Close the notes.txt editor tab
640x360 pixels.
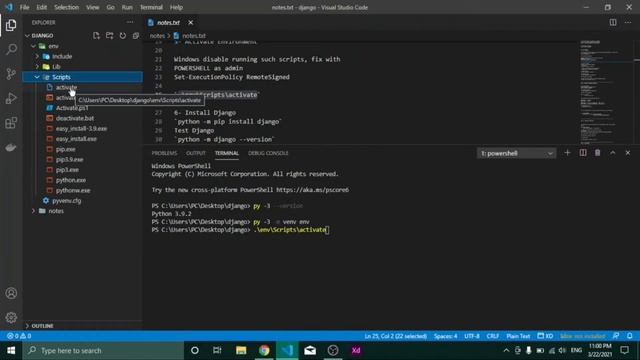191,22
